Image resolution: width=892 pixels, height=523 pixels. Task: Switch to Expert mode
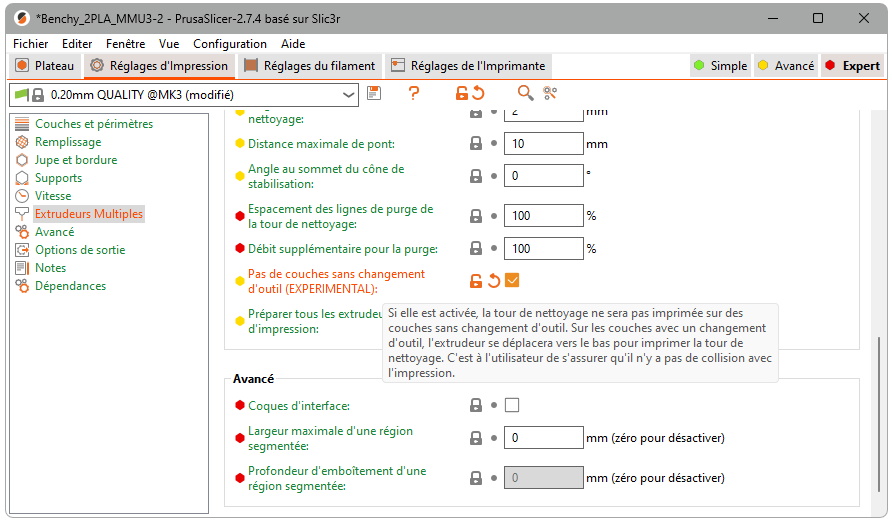click(852, 66)
